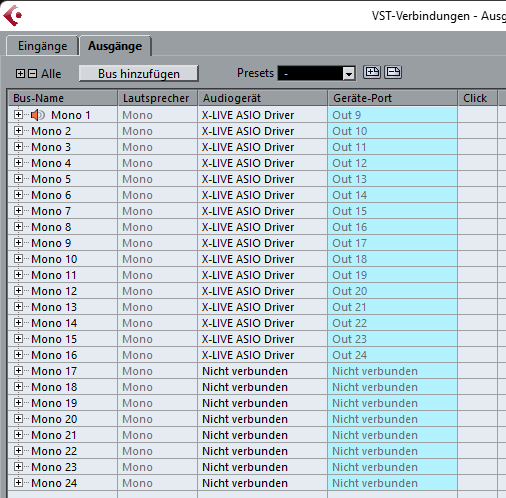Image resolution: width=506 pixels, height=498 pixels.
Task: Click the Lautsprecher Mono cell for Mono 11
Action: (x=158, y=275)
